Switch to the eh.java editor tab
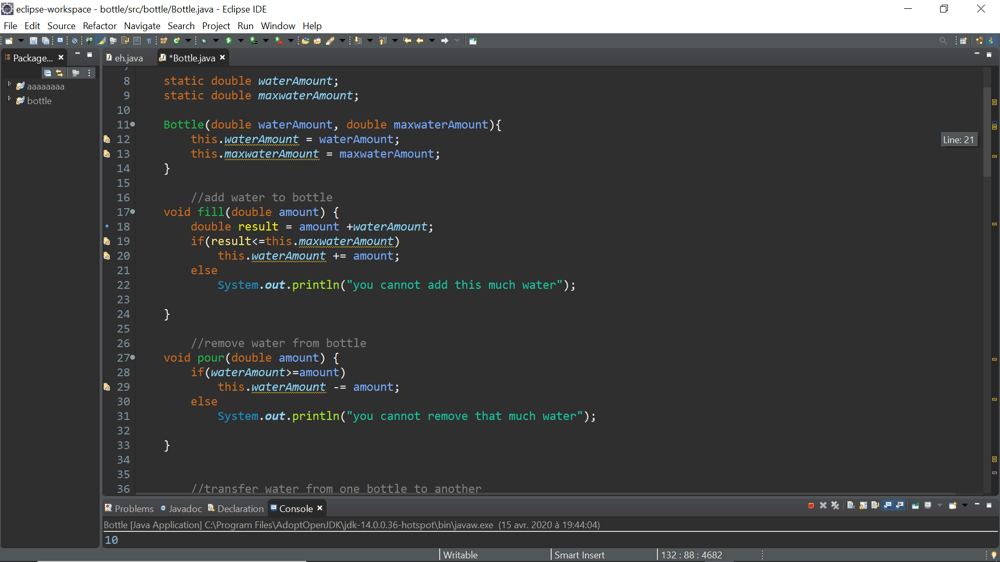Image resolution: width=1000 pixels, height=562 pixels. [124, 58]
